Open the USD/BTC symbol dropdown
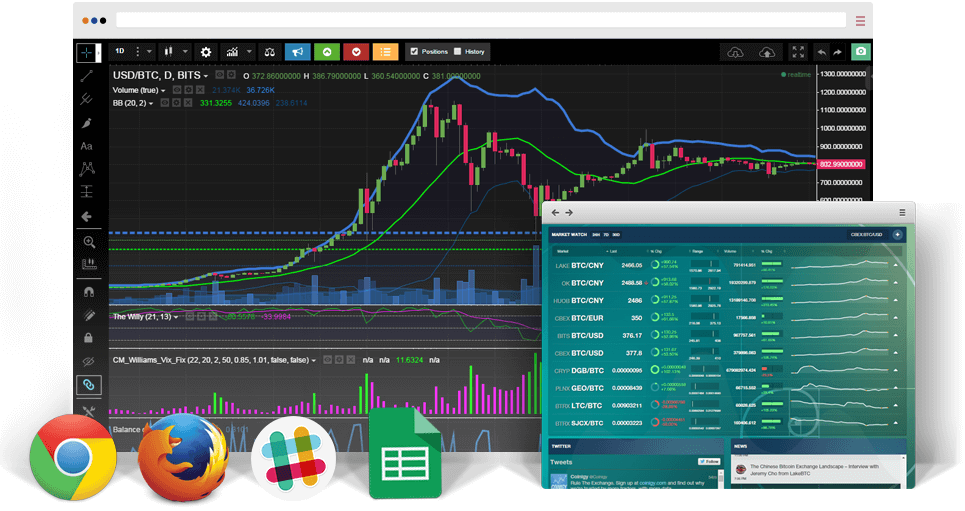The width and height of the screenshot is (965, 511). tap(160, 76)
